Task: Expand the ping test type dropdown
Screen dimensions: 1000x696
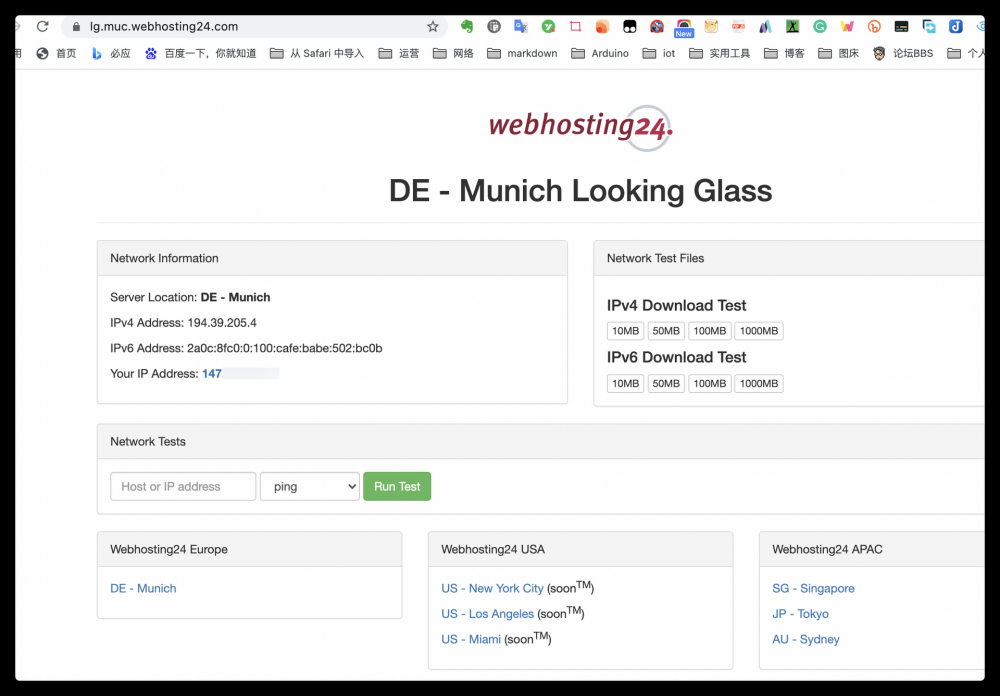Action: (309, 487)
